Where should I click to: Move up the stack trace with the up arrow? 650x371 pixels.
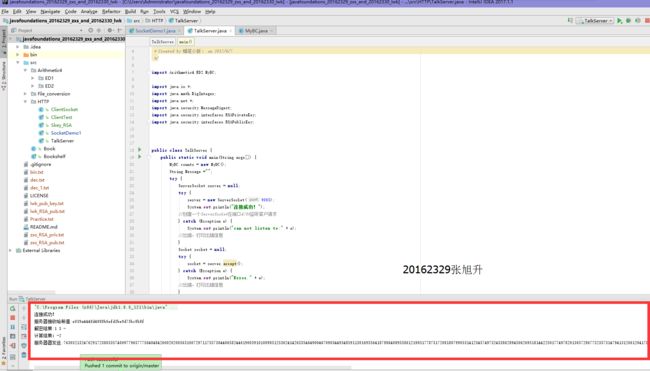coord(24,308)
